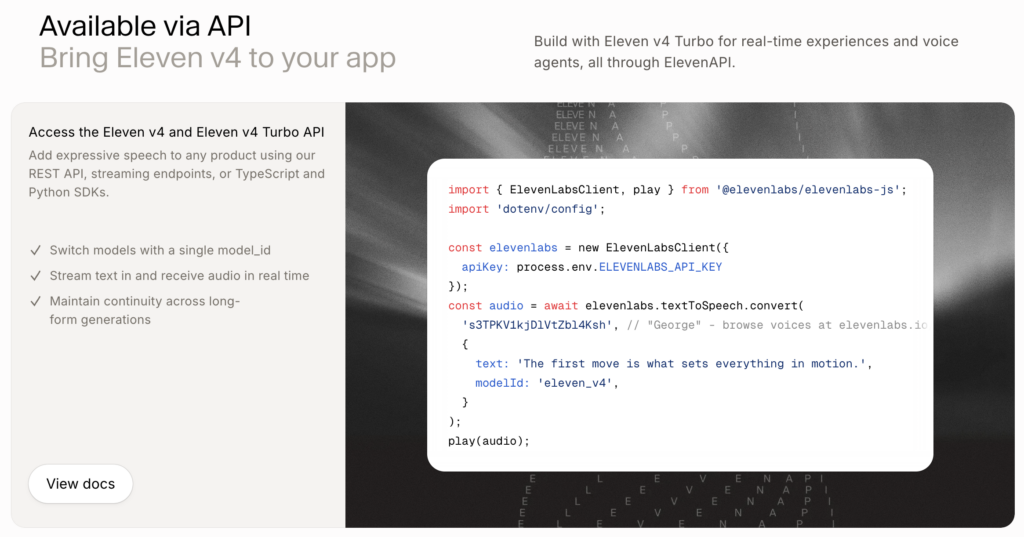
Task: Click checkmark beside 'Stream text in and receive audio'
Action: [x=36, y=276]
